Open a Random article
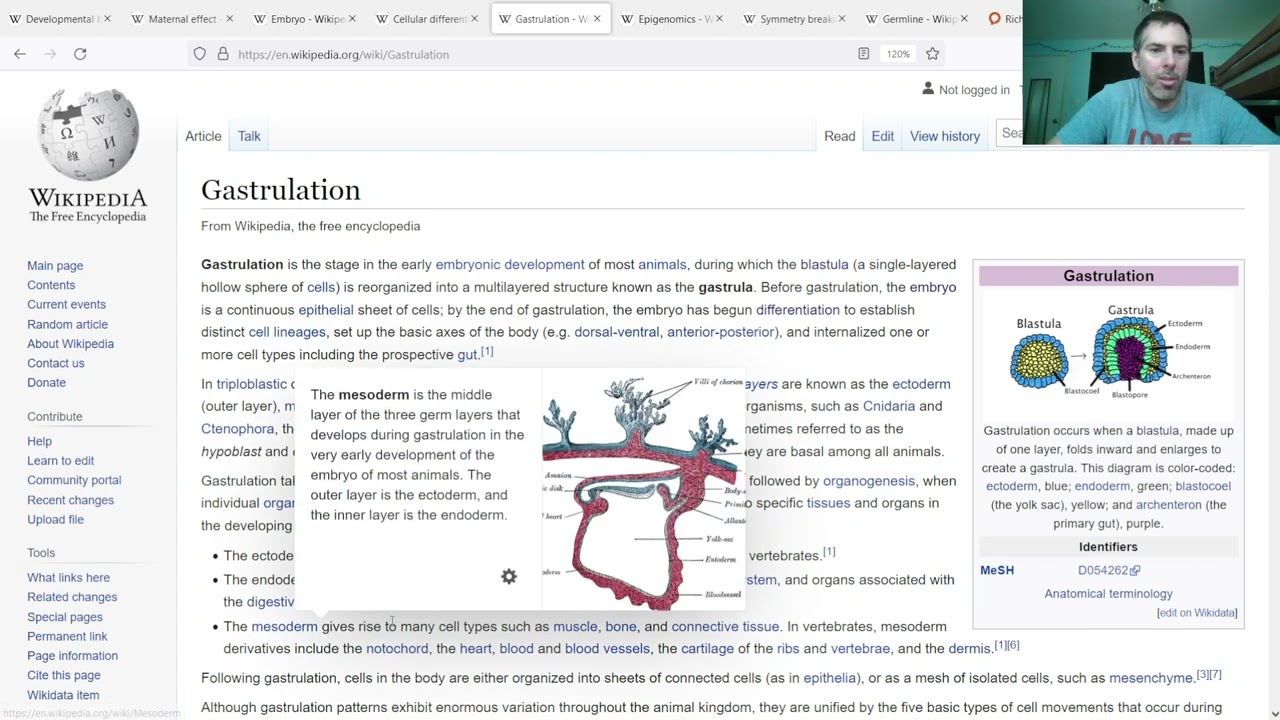The height and width of the screenshot is (720, 1280). pyautogui.click(x=67, y=324)
